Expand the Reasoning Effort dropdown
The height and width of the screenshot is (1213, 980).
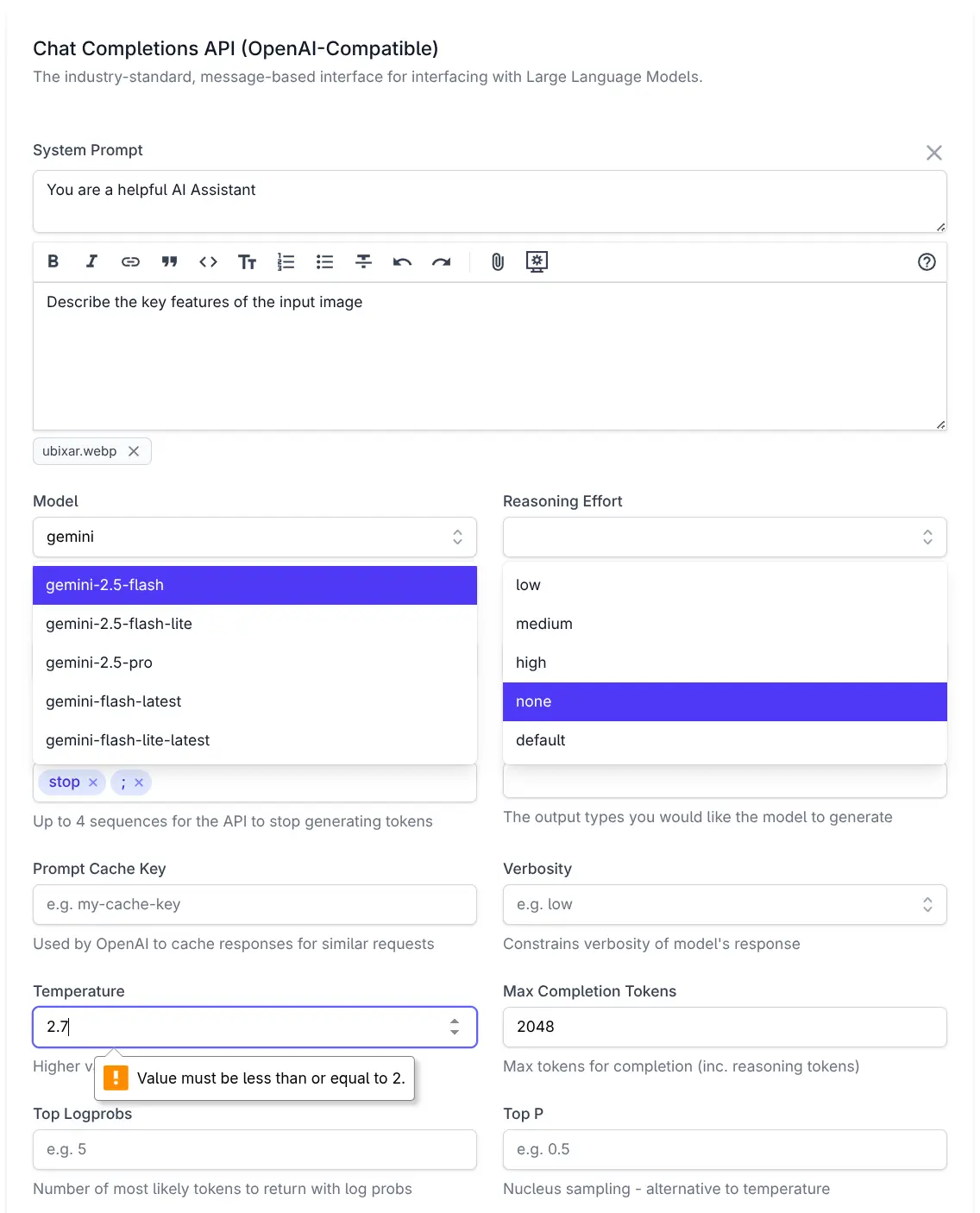[x=927, y=537]
